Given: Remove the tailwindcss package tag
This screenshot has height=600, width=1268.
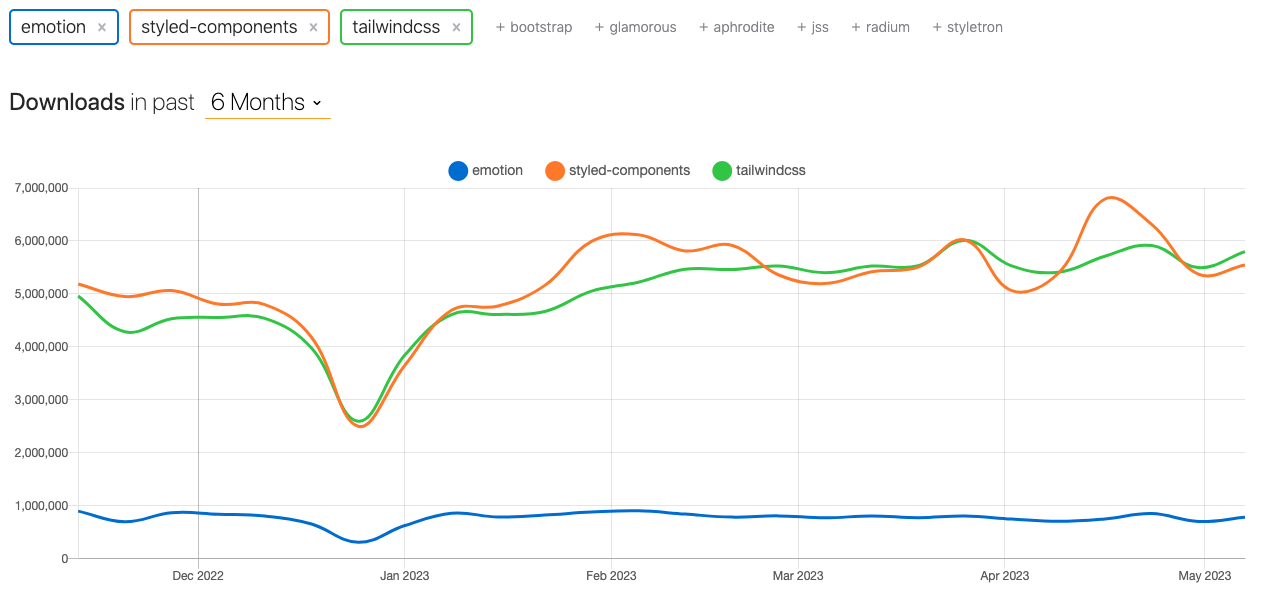Looking at the screenshot, I should [x=456, y=28].
